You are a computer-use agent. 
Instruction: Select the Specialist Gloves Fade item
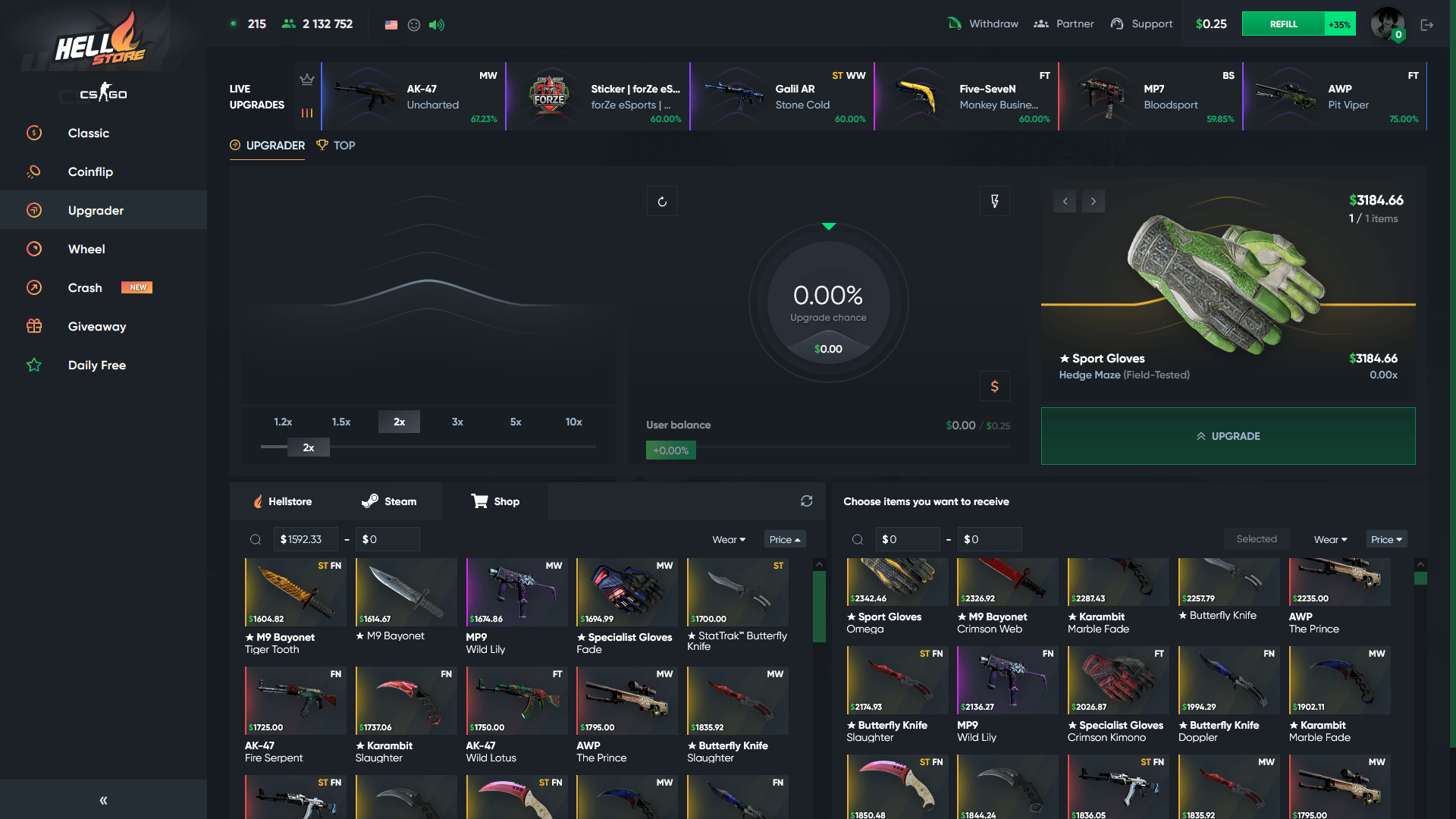(627, 607)
